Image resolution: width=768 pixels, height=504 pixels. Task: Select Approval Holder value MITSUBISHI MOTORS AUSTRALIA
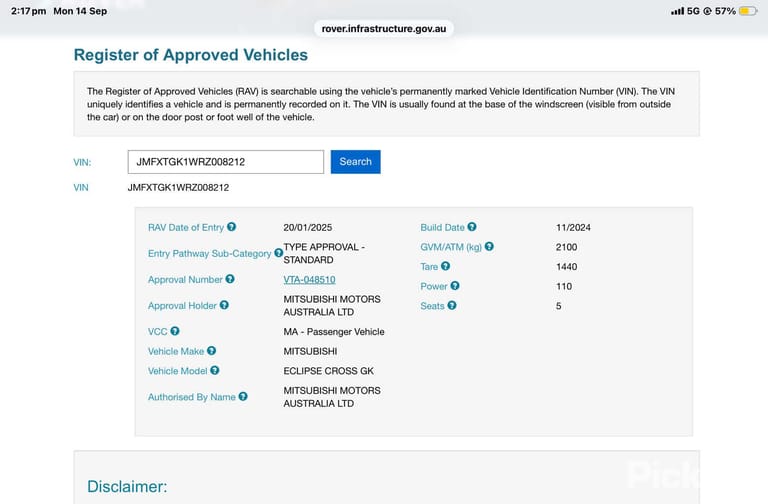[332, 306]
